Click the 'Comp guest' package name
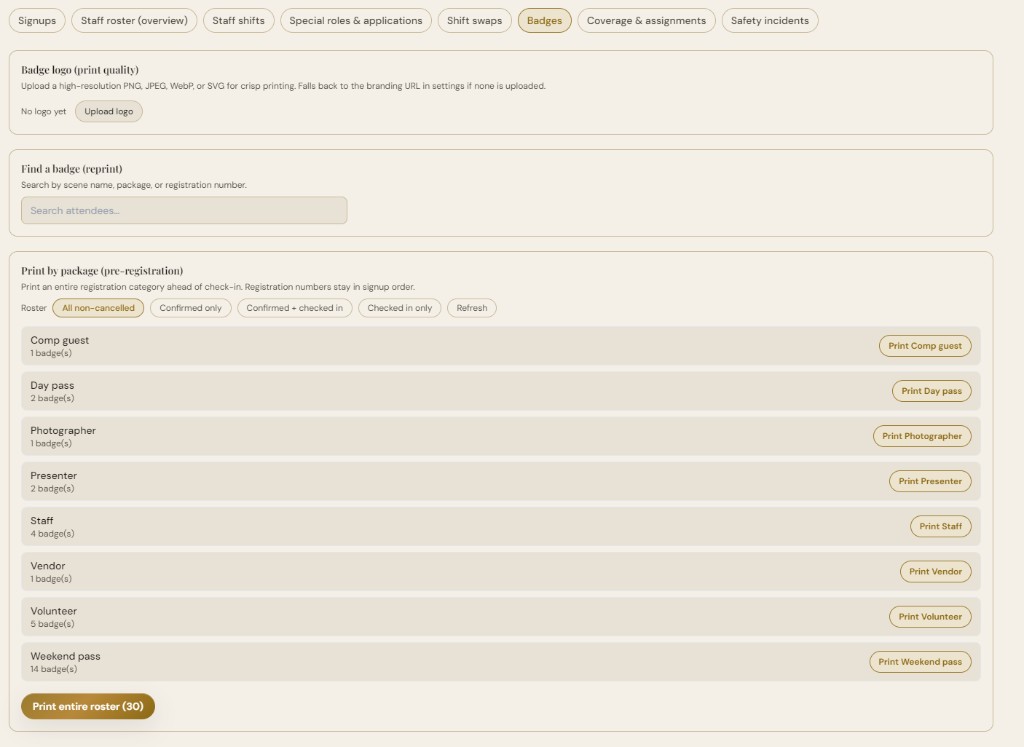Viewport: 1024px width, 747px height. tap(59, 340)
